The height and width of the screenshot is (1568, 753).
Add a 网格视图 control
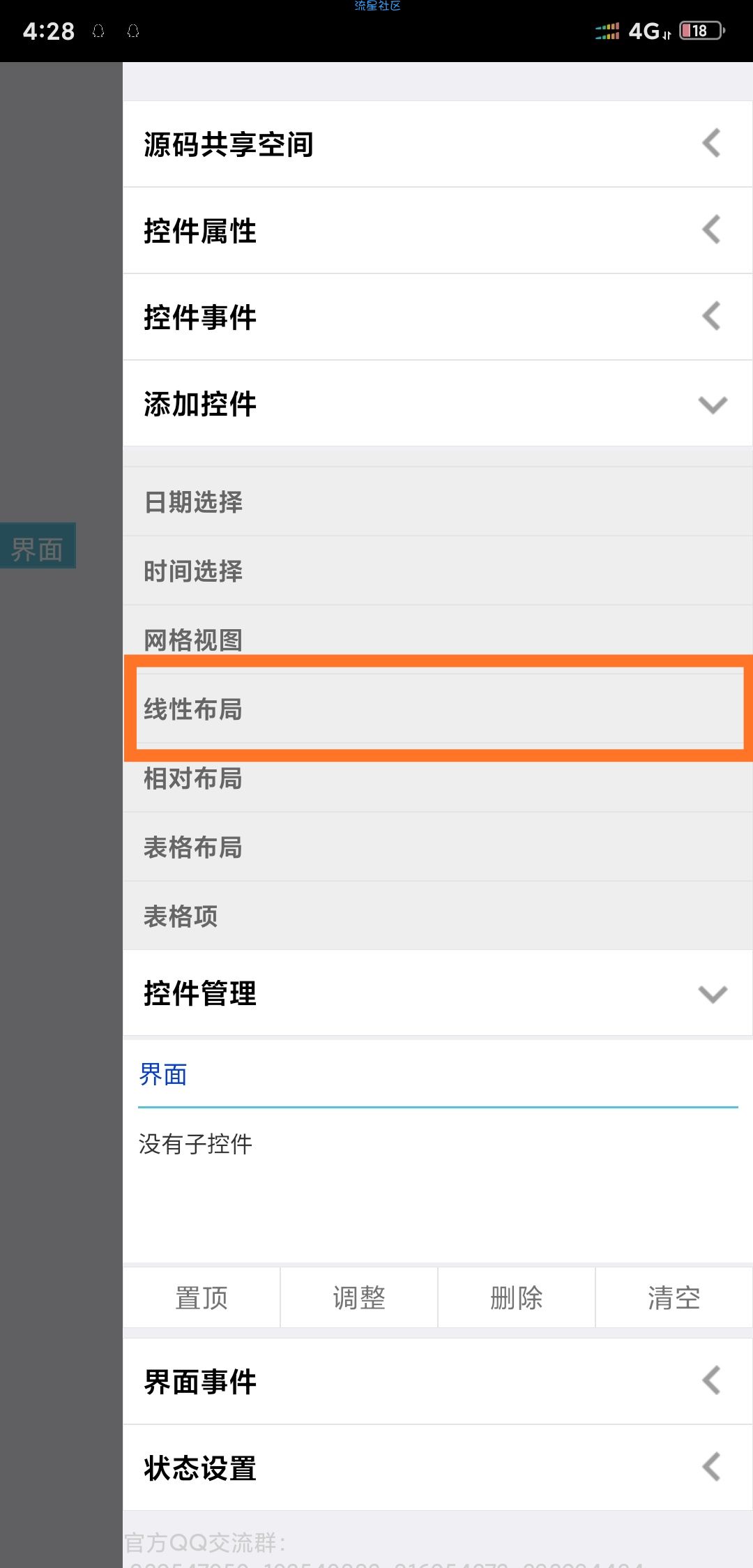[x=193, y=638]
